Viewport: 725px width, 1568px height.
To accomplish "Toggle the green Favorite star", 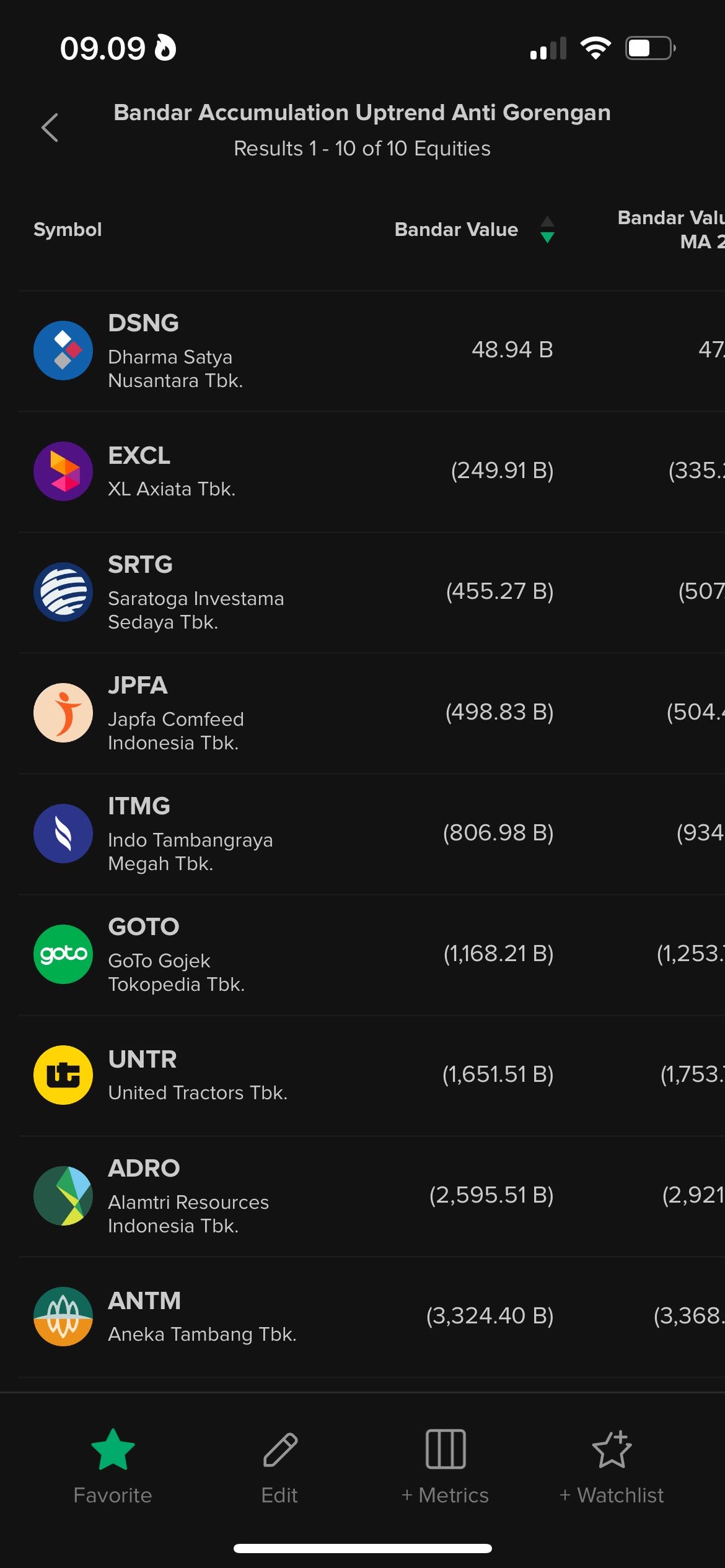I will [113, 1449].
